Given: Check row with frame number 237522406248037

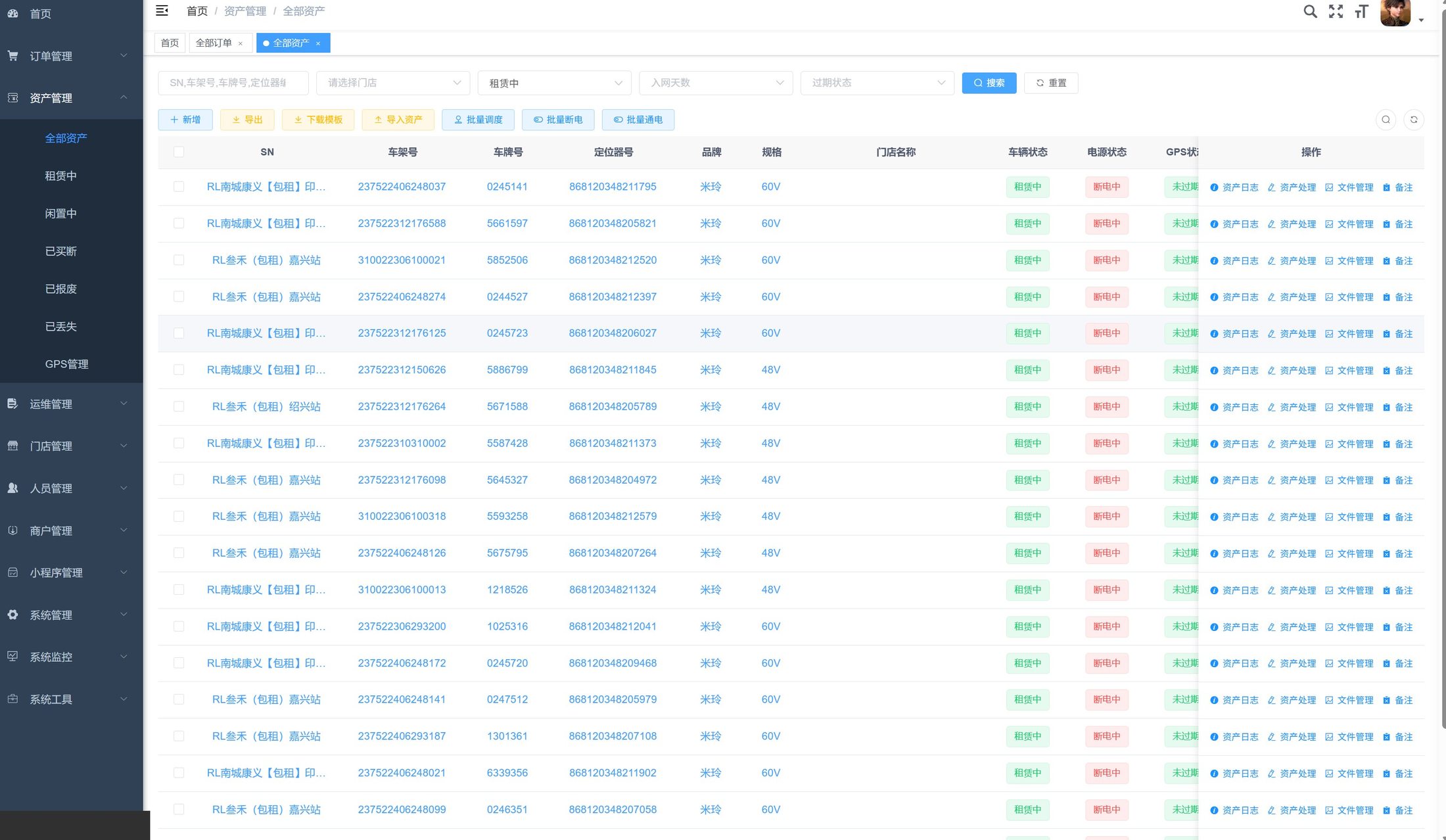Looking at the screenshot, I should click(179, 187).
